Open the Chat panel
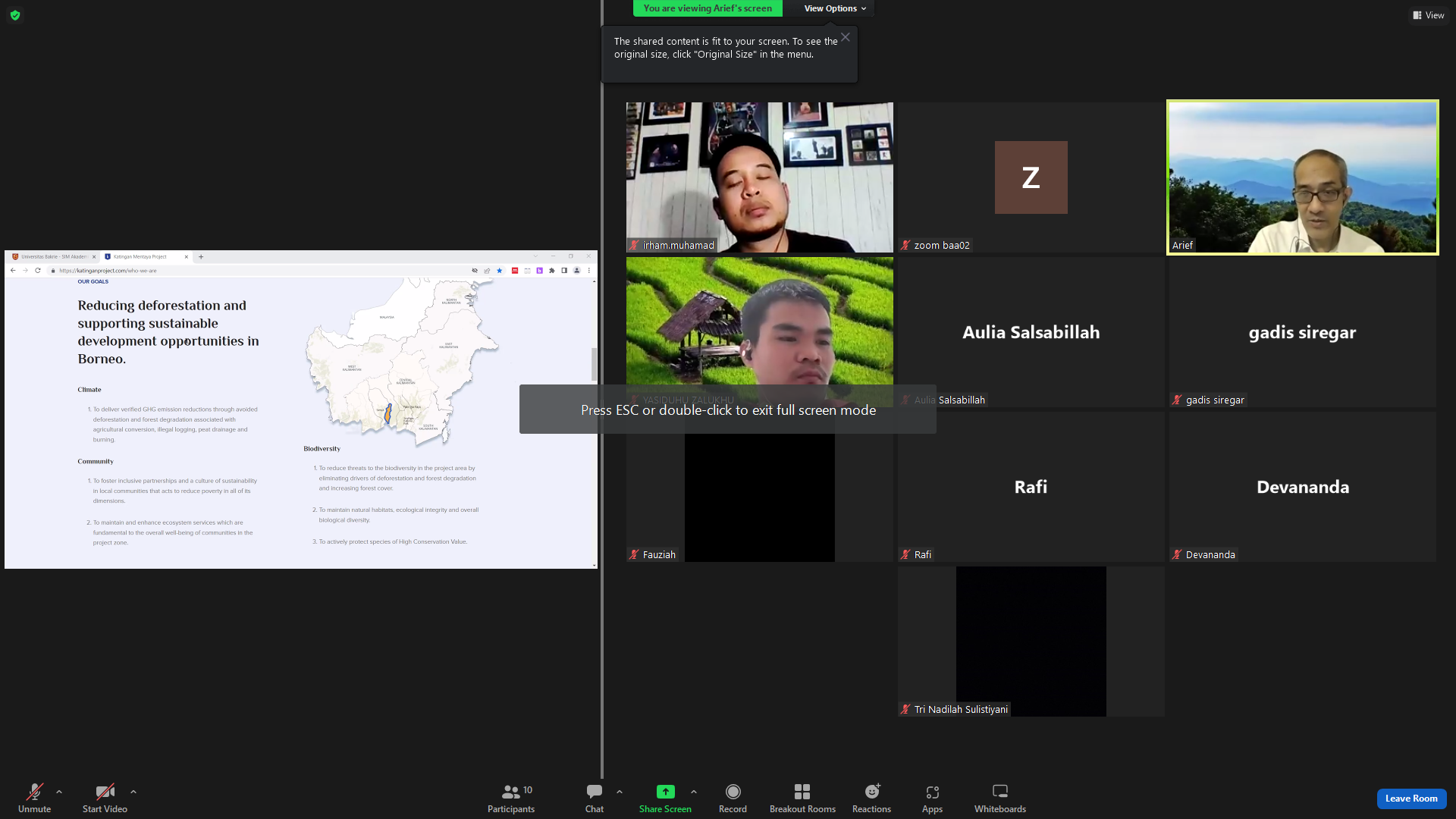Screen dimensions: 1456x819 coord(595,798)
